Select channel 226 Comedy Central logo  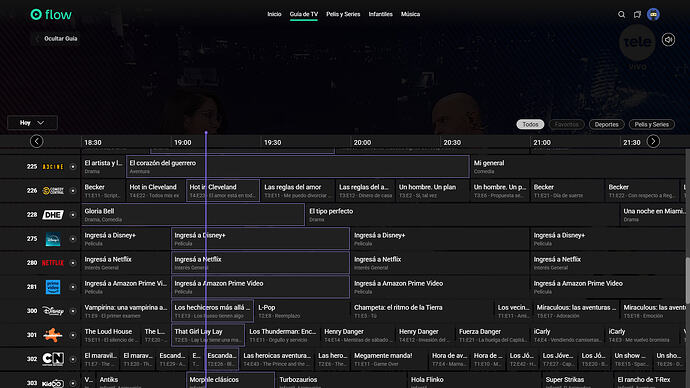coord(53,191)
